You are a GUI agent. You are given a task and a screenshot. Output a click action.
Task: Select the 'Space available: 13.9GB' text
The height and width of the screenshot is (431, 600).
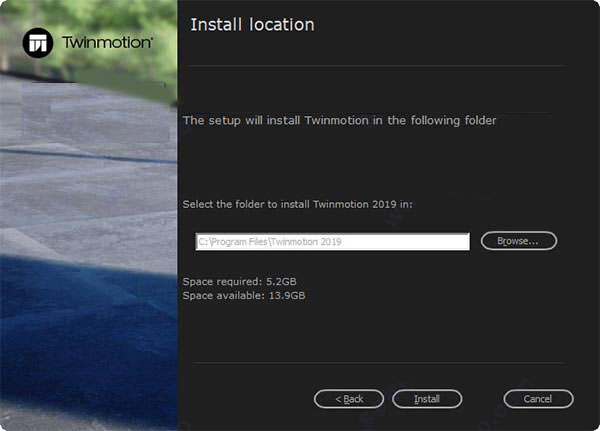click(x=244, y=295)
